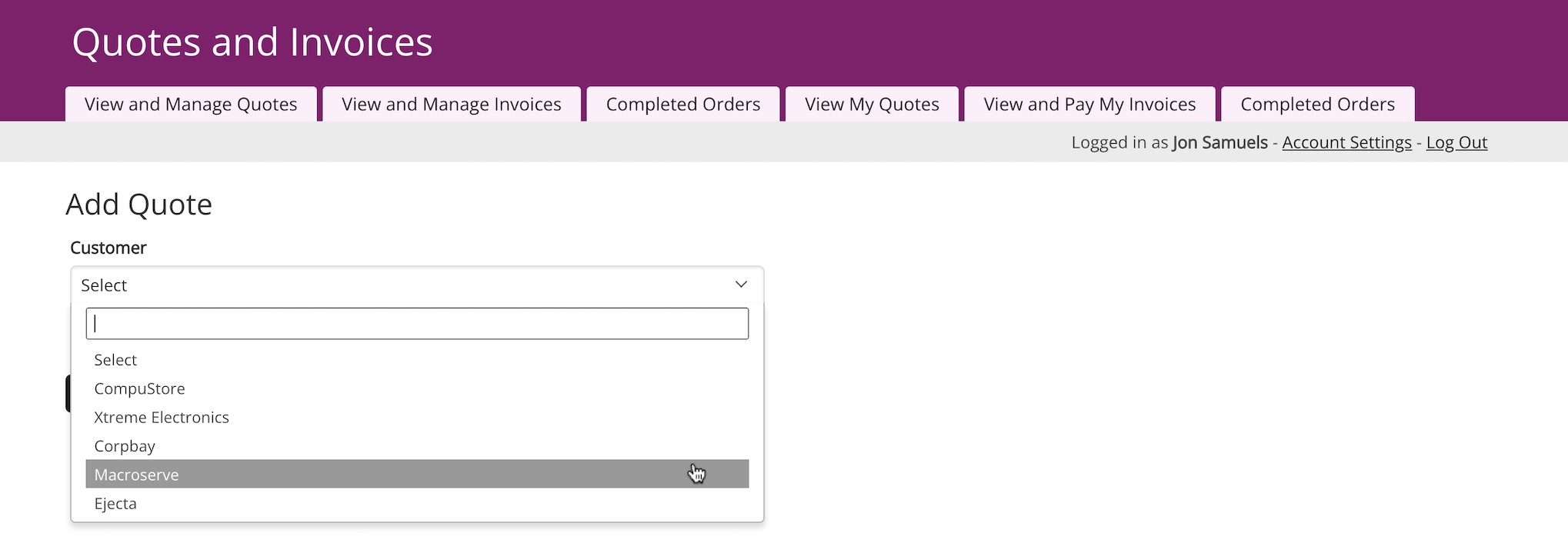Open the View and Manage Quotes tab

[x=191, y=104]
